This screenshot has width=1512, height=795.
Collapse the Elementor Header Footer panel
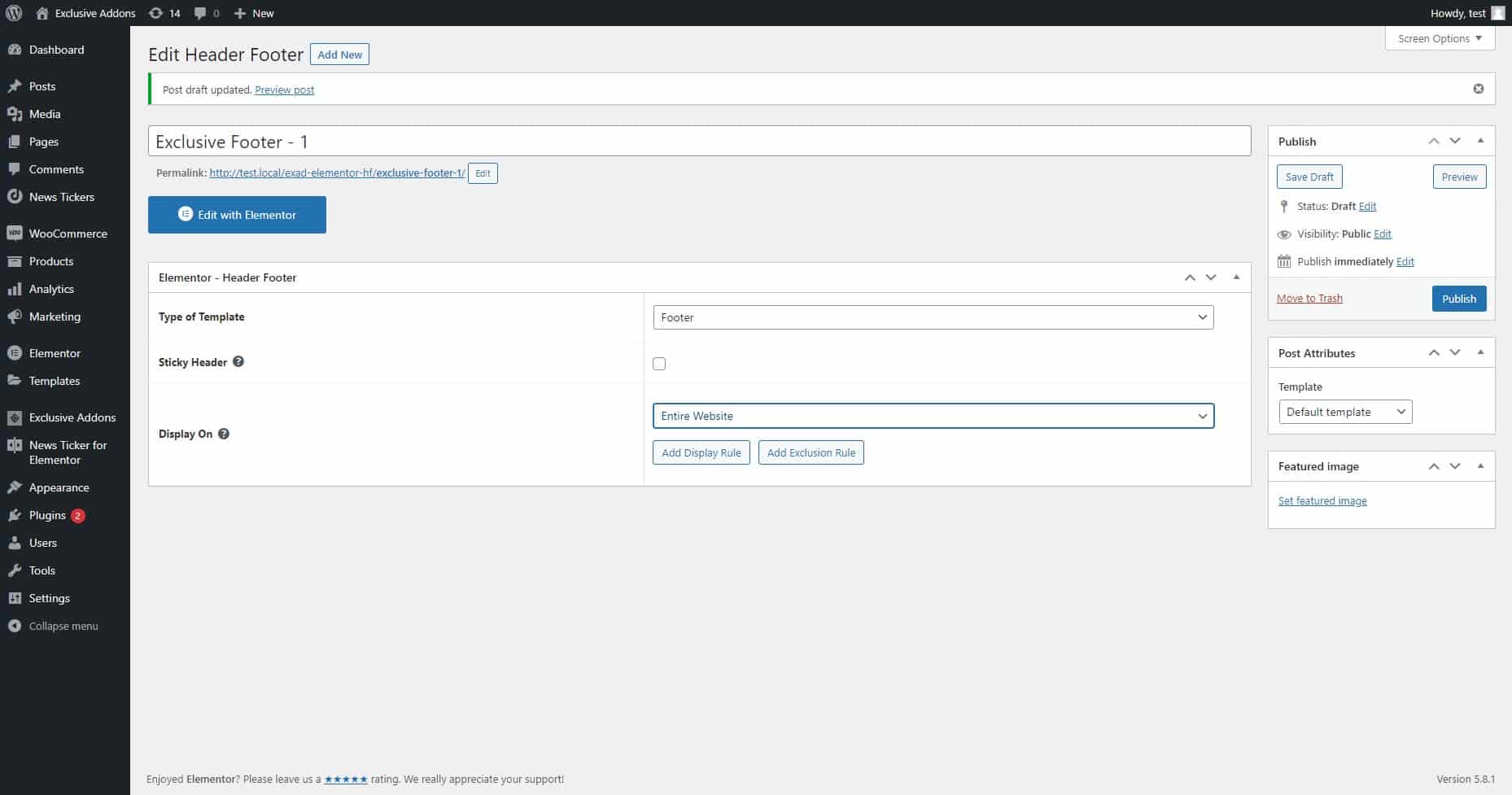(x=1236, y=277)
